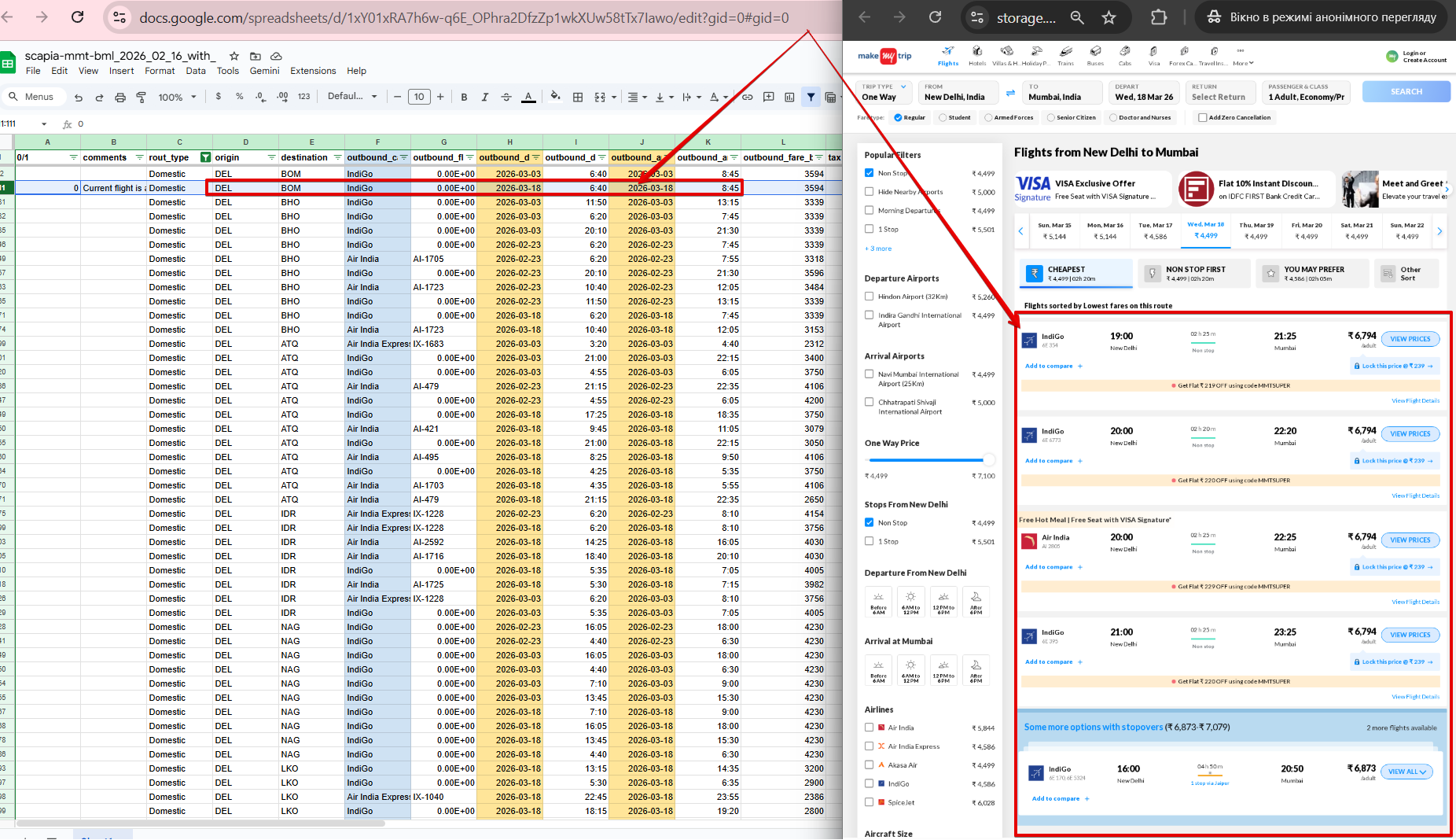The height and width of the screenshot is (840, 1456).
Task: Open the rout_type column filter
Action: pos(205,157)
